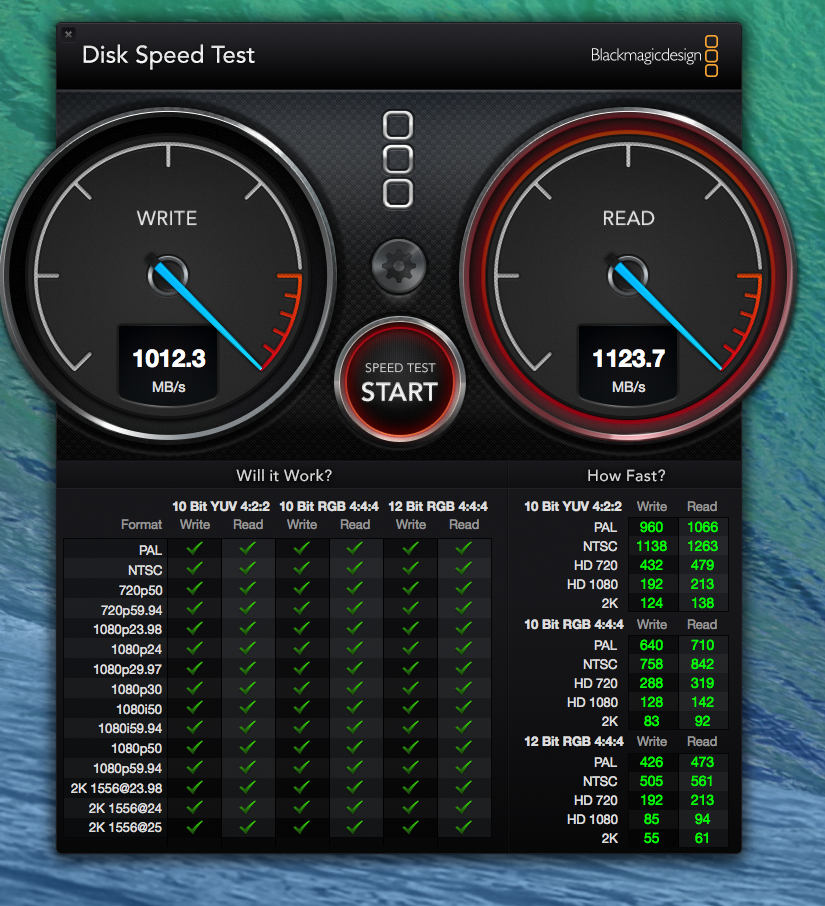Click 1080p24 checkmark under 12 Bit RGB Read

(x=463, y=647)
